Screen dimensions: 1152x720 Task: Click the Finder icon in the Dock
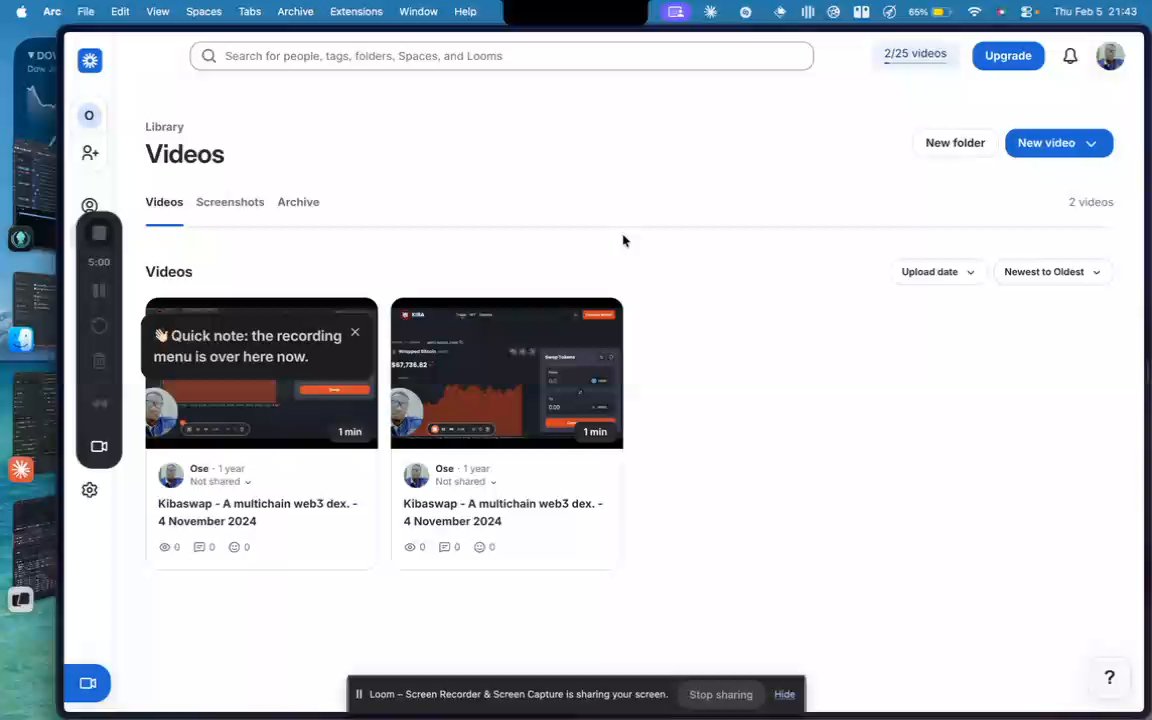(21, 339)
